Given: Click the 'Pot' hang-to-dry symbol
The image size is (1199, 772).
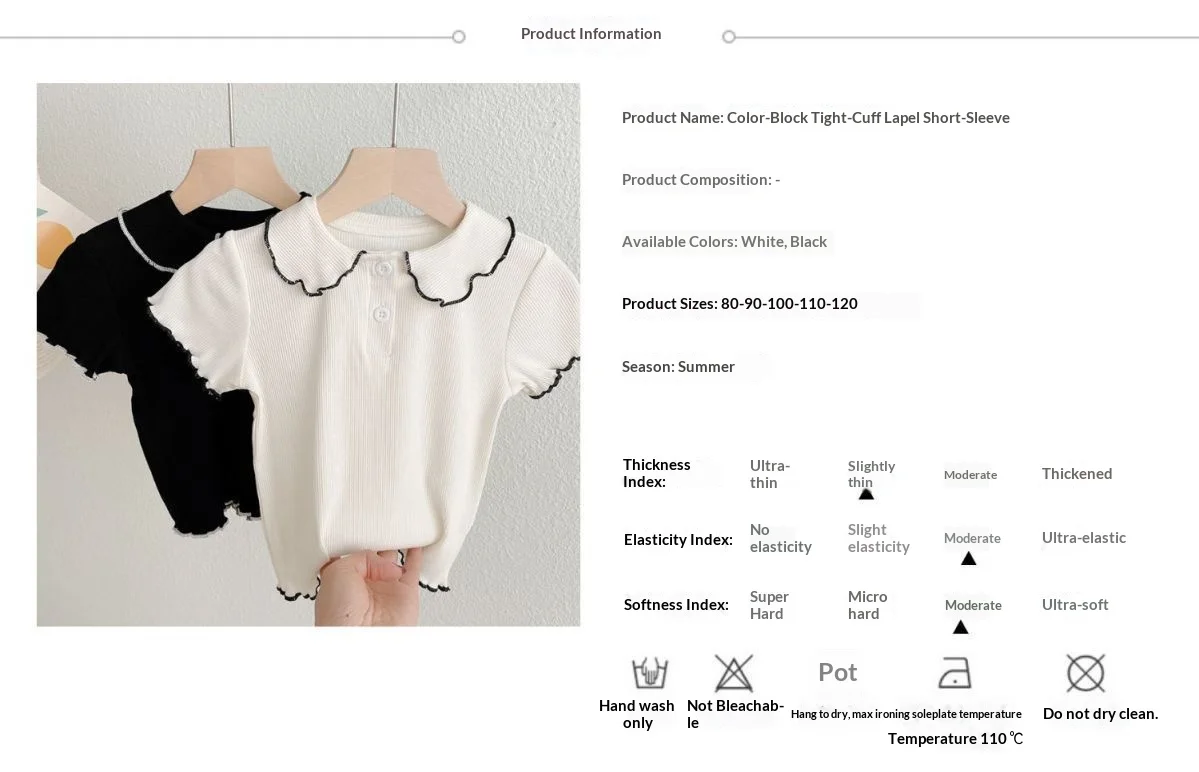Looking at the screenshot, I should point(837,673).
